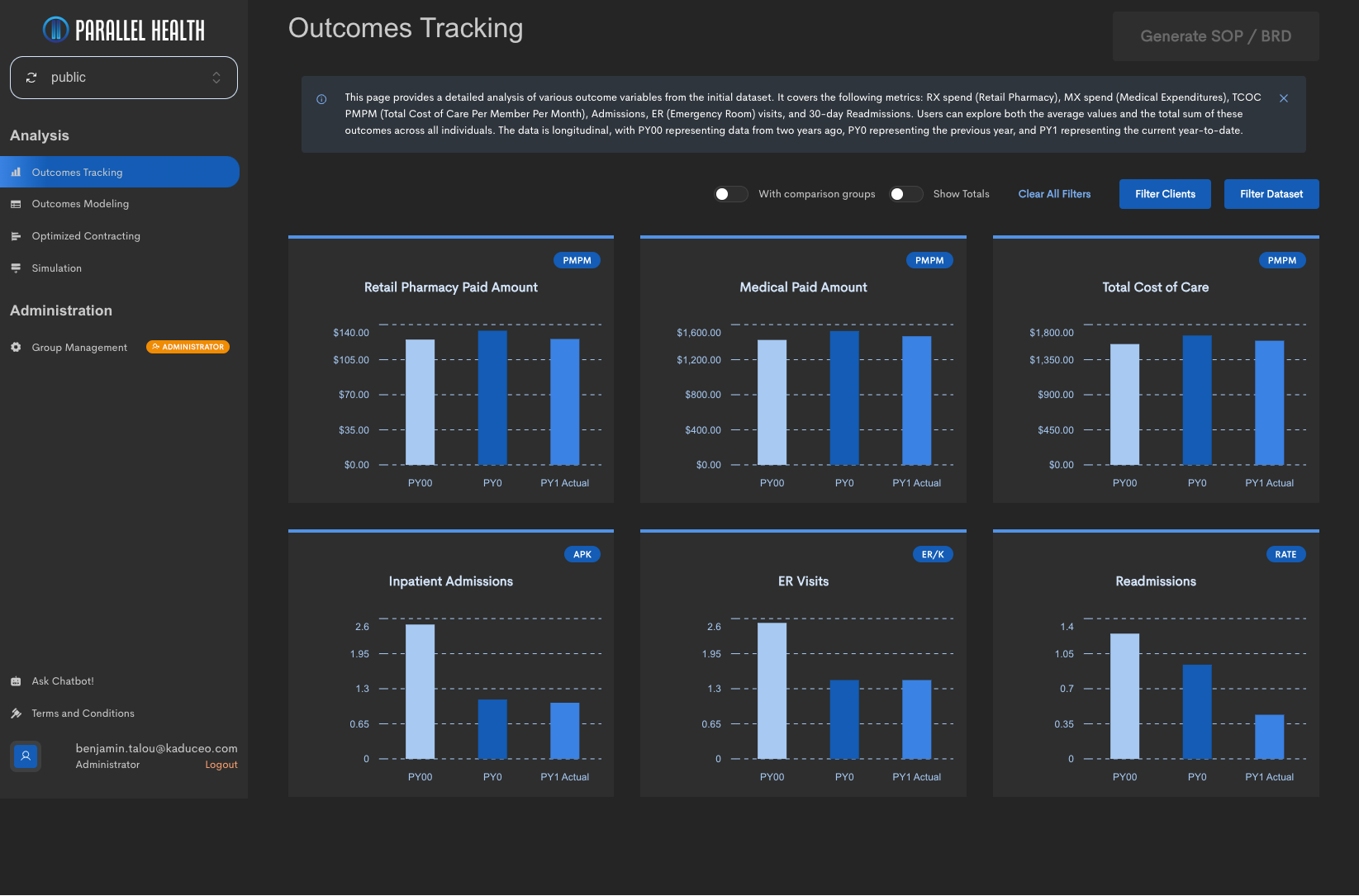Screen dimensions: 1359x896
Task: Click PY00 bar in Retail Pharmacy chart
Action: [x=420, y=402]
